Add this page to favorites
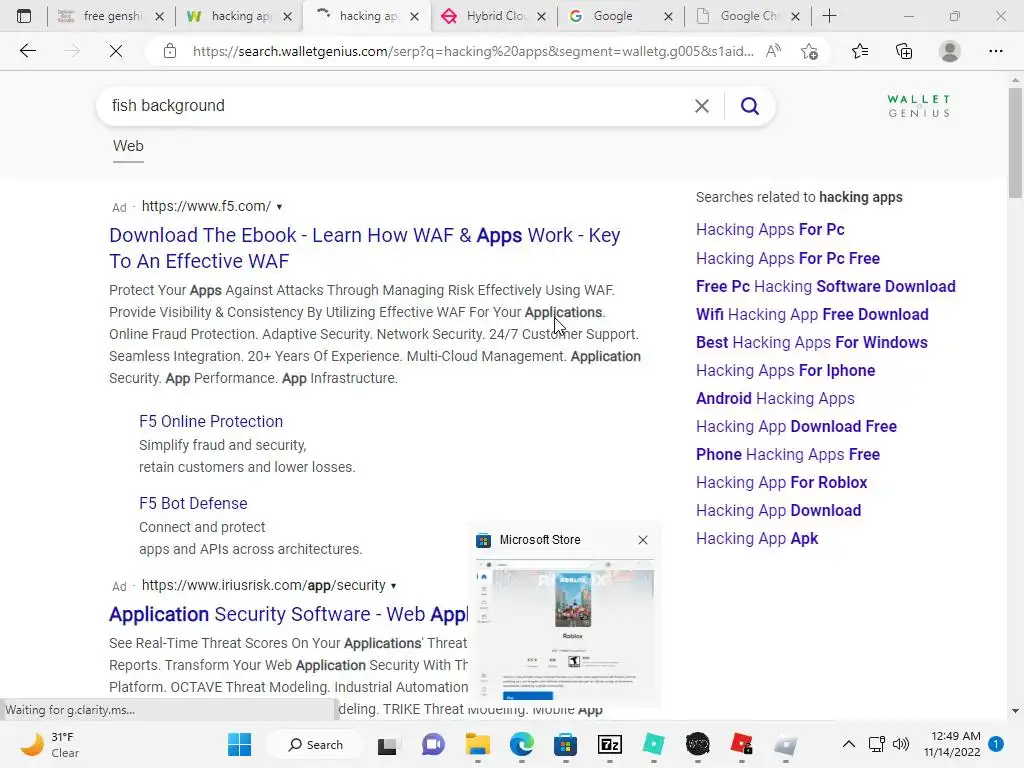The height and width of the screenshot is (768, 1024). coord(810,51)
